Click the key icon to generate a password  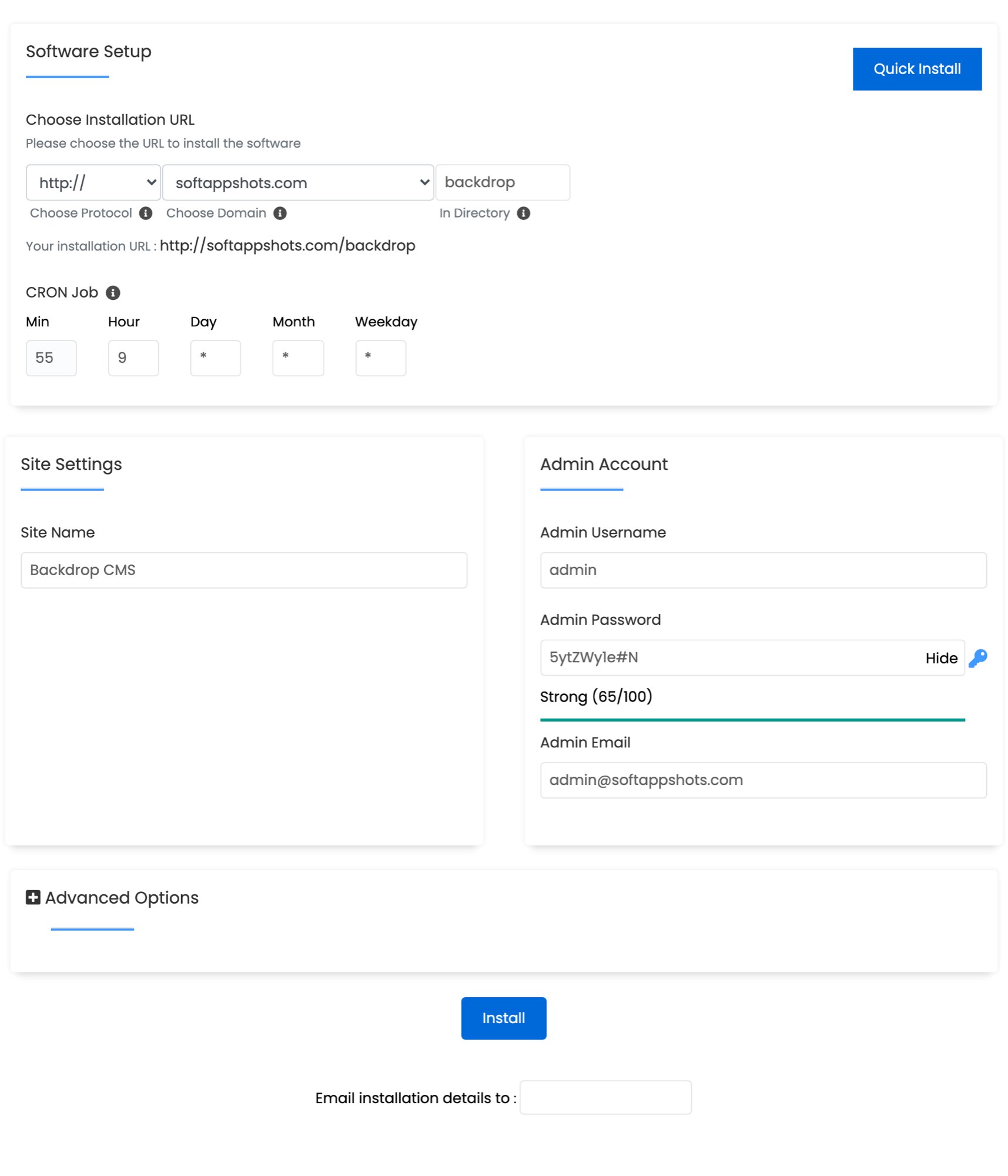[x=978, y=658]
